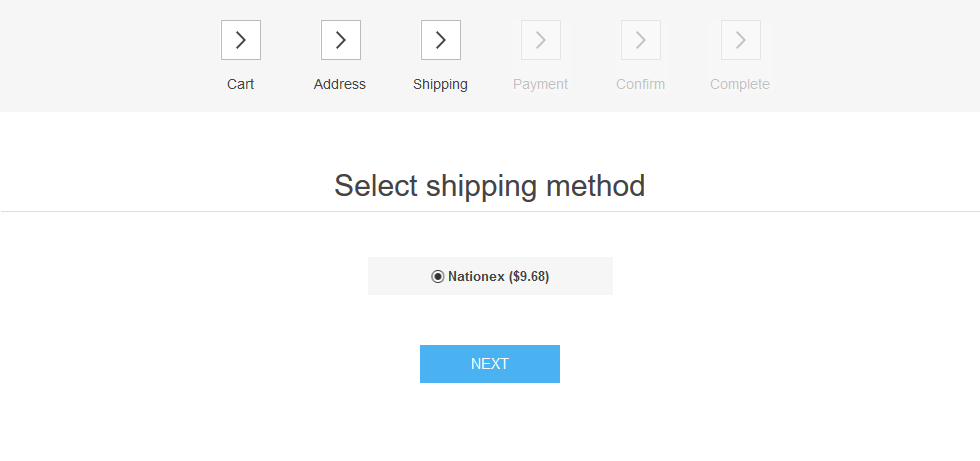
Task: Click the NEXT button
Action: coord(490,364)
